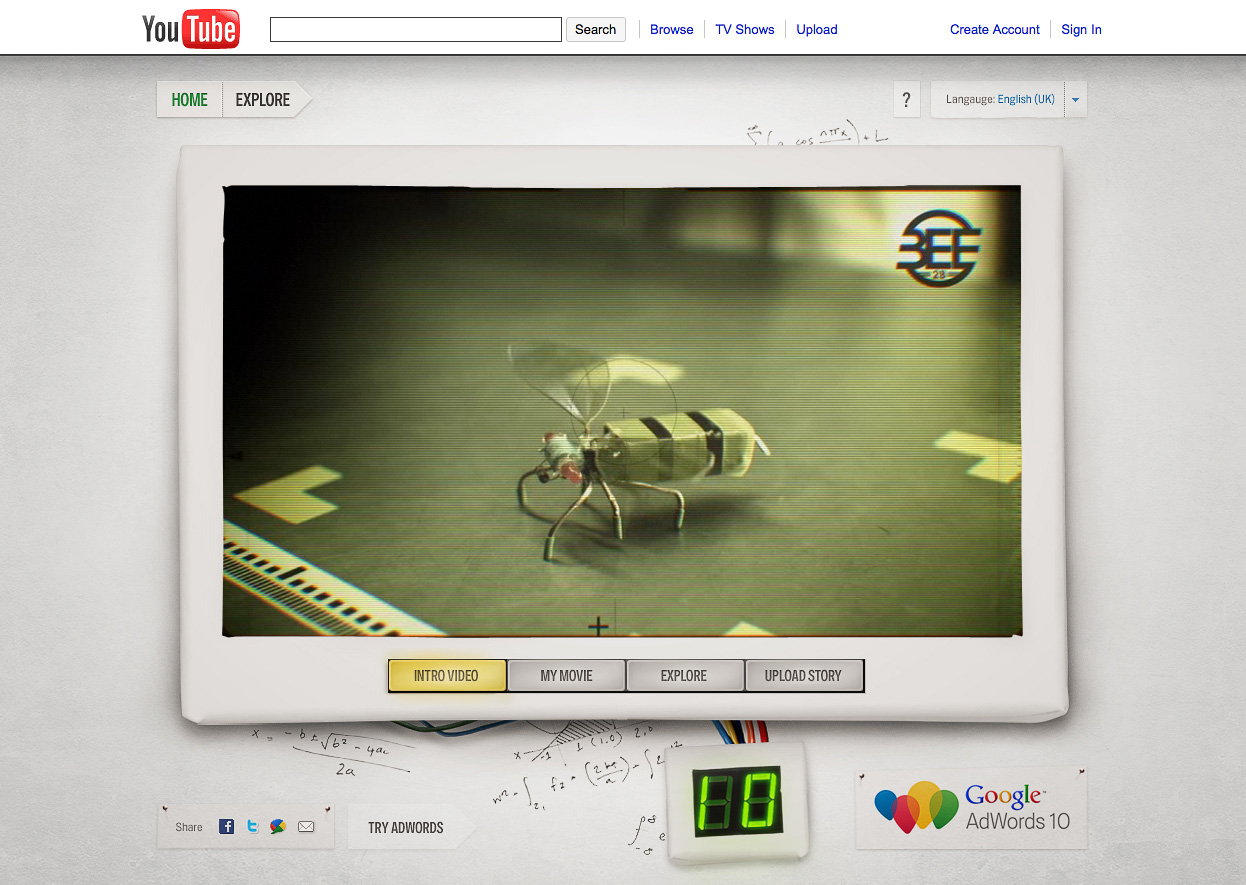
Task: Open the Upload link
Action: pos(817,29)
